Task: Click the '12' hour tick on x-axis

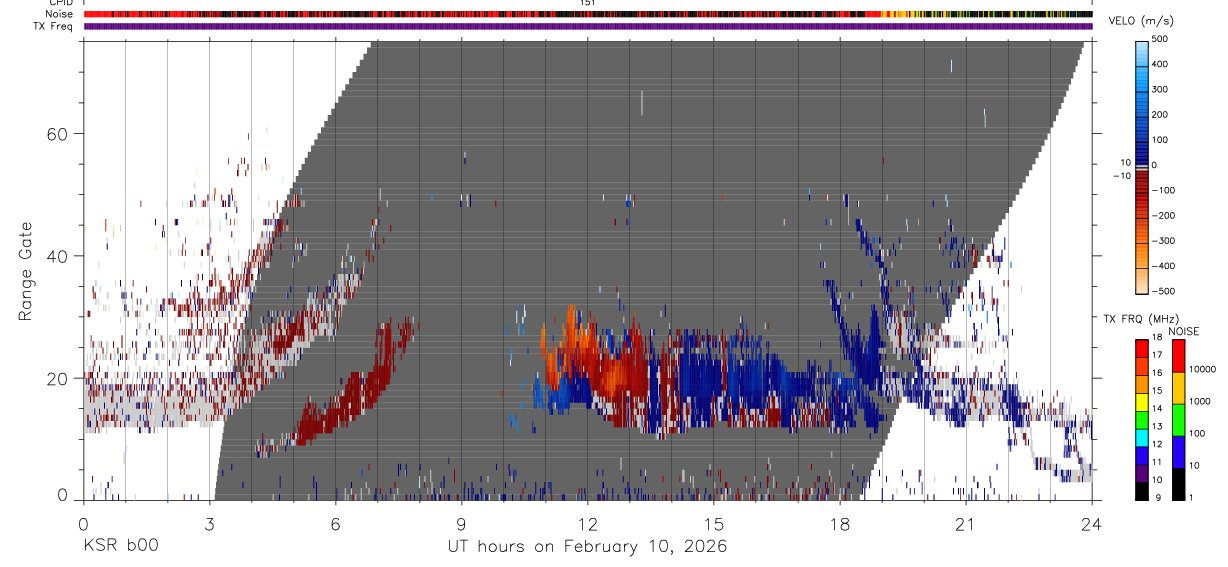Action: 588,524
